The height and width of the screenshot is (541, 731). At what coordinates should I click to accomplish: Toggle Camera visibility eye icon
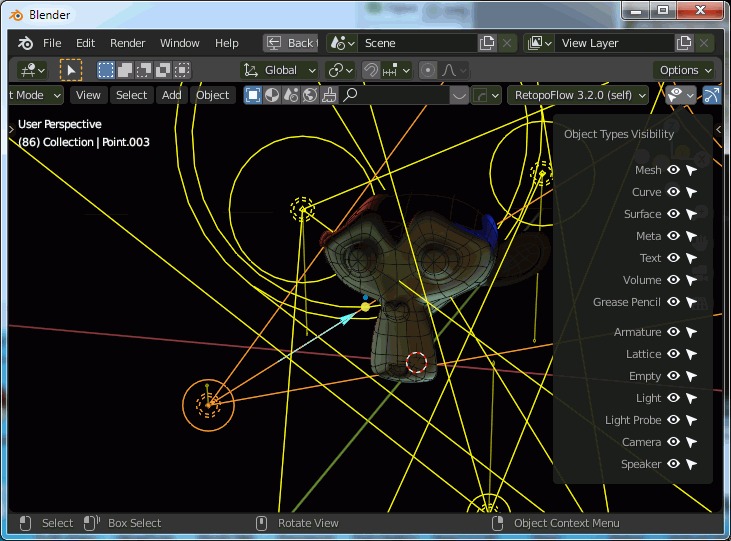click(673, 442)
